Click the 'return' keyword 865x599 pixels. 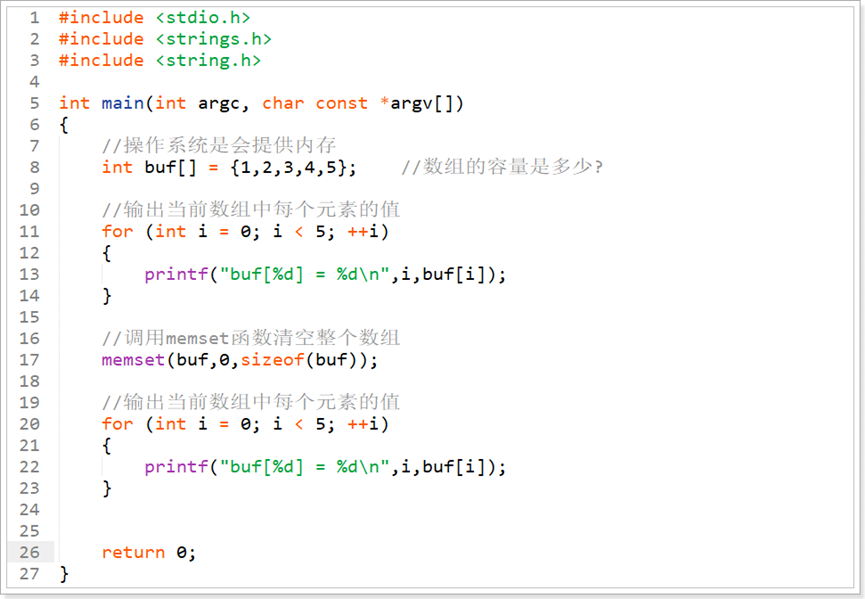point(134,553)
